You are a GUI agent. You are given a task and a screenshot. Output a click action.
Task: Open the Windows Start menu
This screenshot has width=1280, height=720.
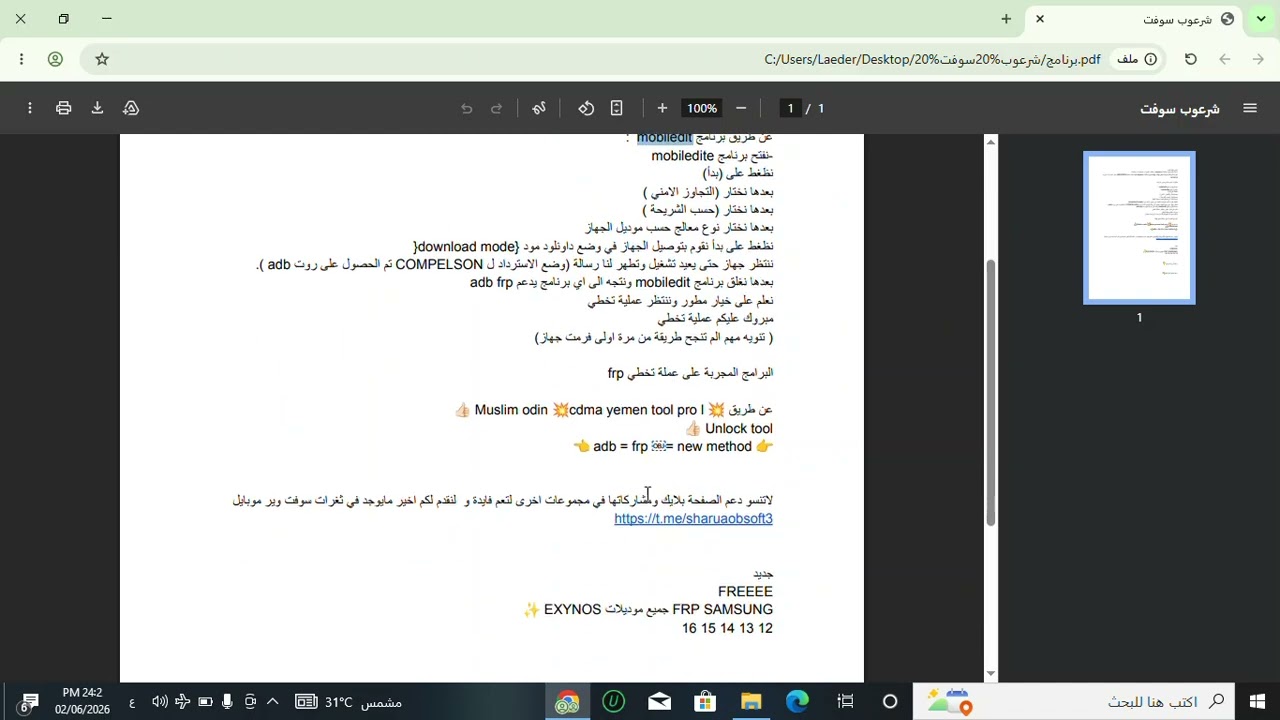click(1257, 702)
